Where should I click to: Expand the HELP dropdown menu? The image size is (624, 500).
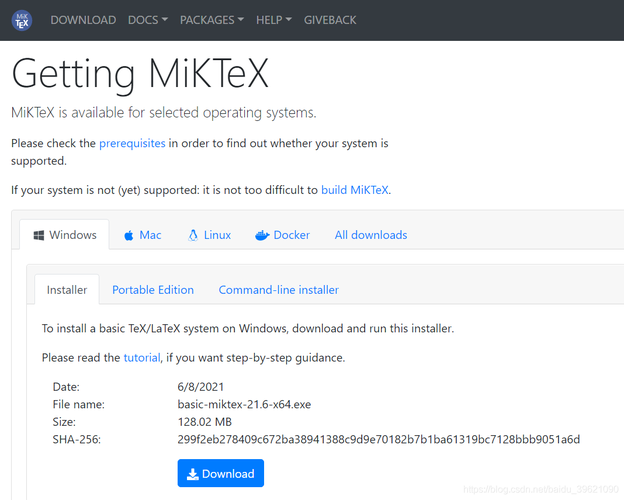coord(274,20)
